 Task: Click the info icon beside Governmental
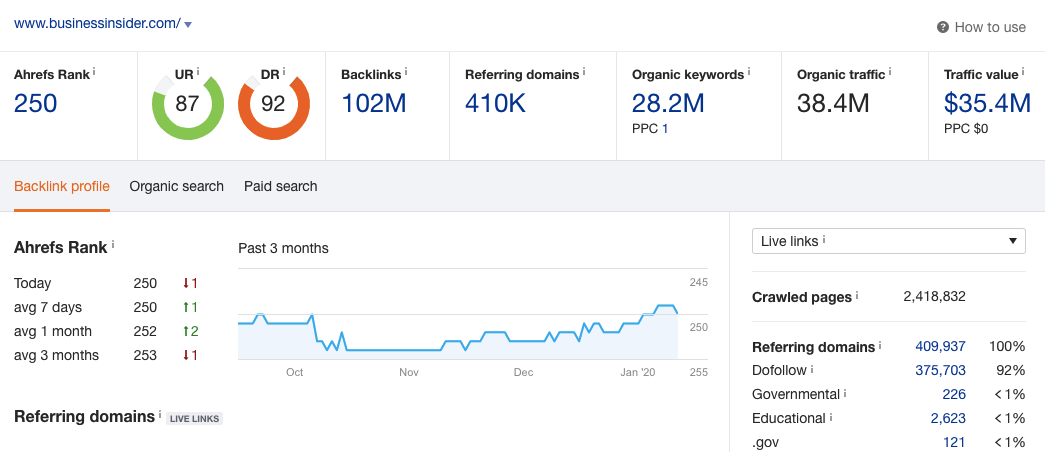click(846, 391)
